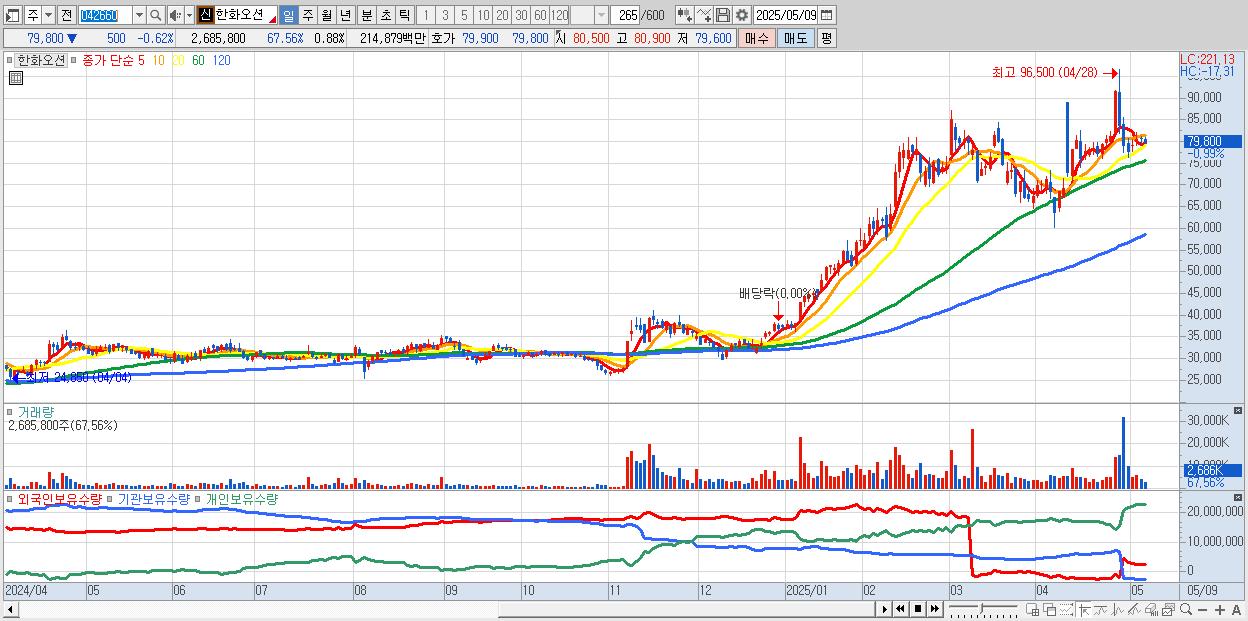The width and height of the screenshot is (1248, 621).
Task: Click the rewind playback button
Action: [x=901, y=609]
